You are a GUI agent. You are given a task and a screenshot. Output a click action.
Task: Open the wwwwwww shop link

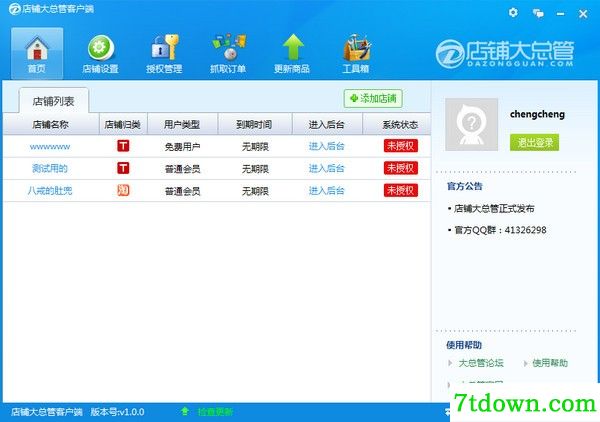pos(50,147)
